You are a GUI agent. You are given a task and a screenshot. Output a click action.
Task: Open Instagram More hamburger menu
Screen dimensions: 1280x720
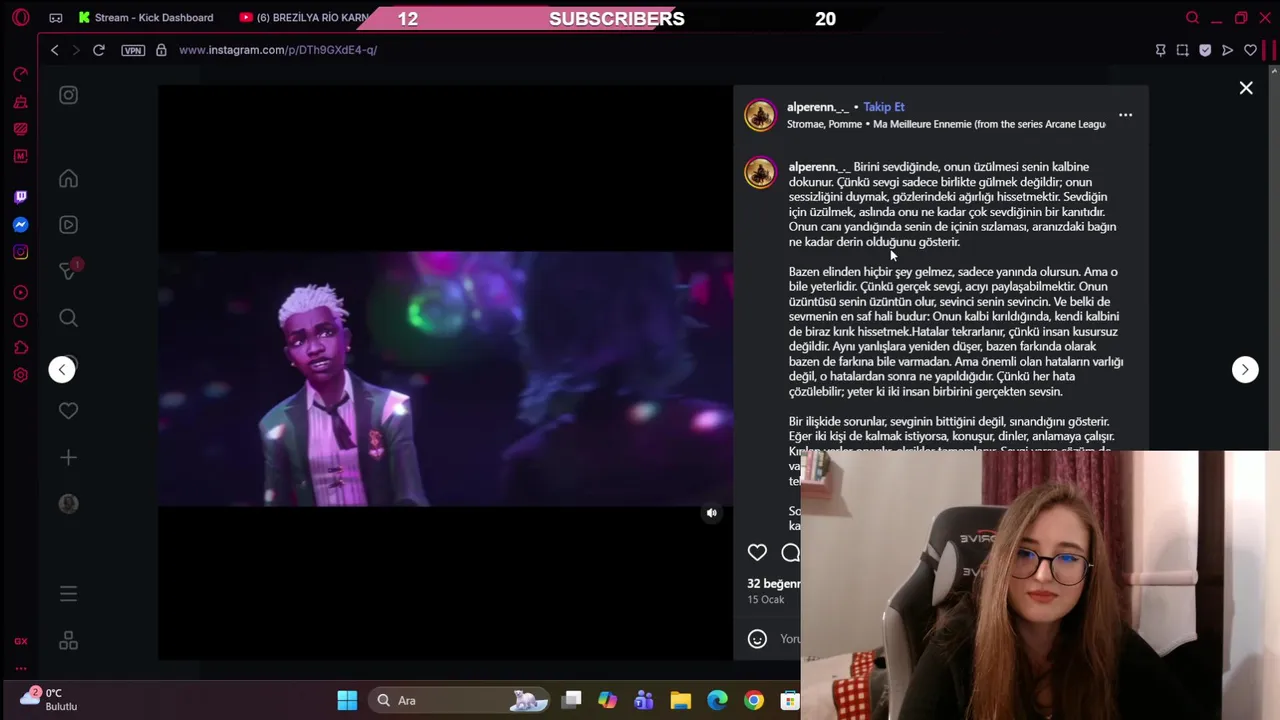point(68,594)
